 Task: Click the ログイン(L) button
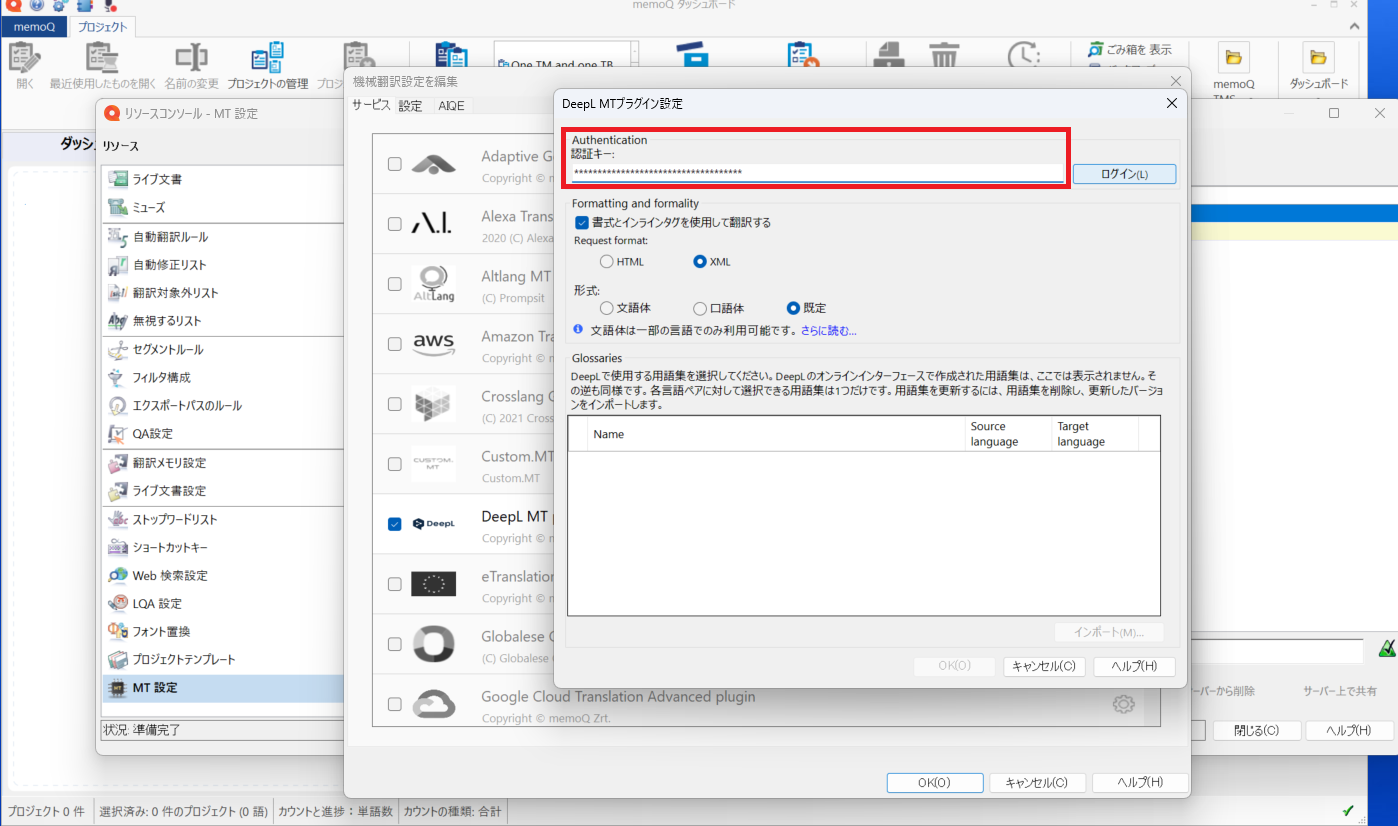[1124, 174]
